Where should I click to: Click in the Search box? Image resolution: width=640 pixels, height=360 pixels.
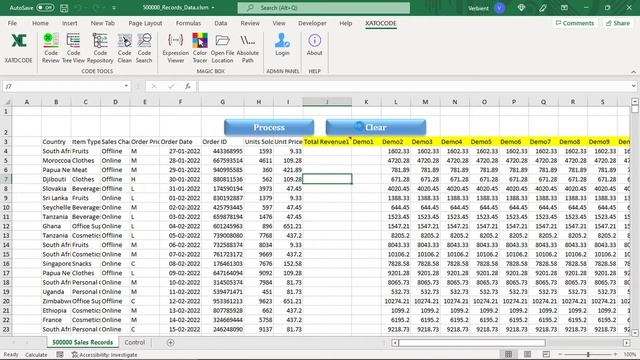pos(324,8)
